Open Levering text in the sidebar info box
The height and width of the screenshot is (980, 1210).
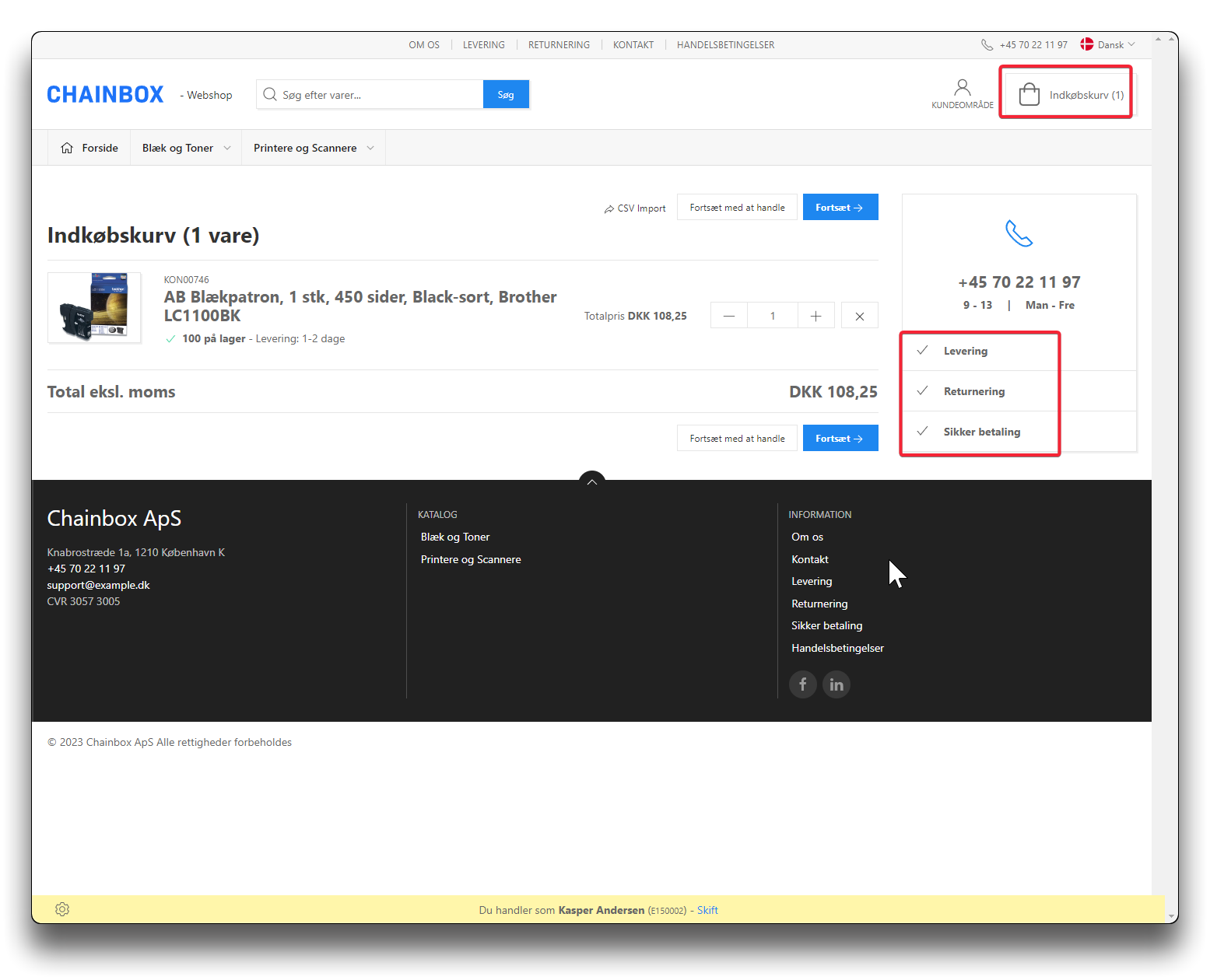(x=966, y=351)
